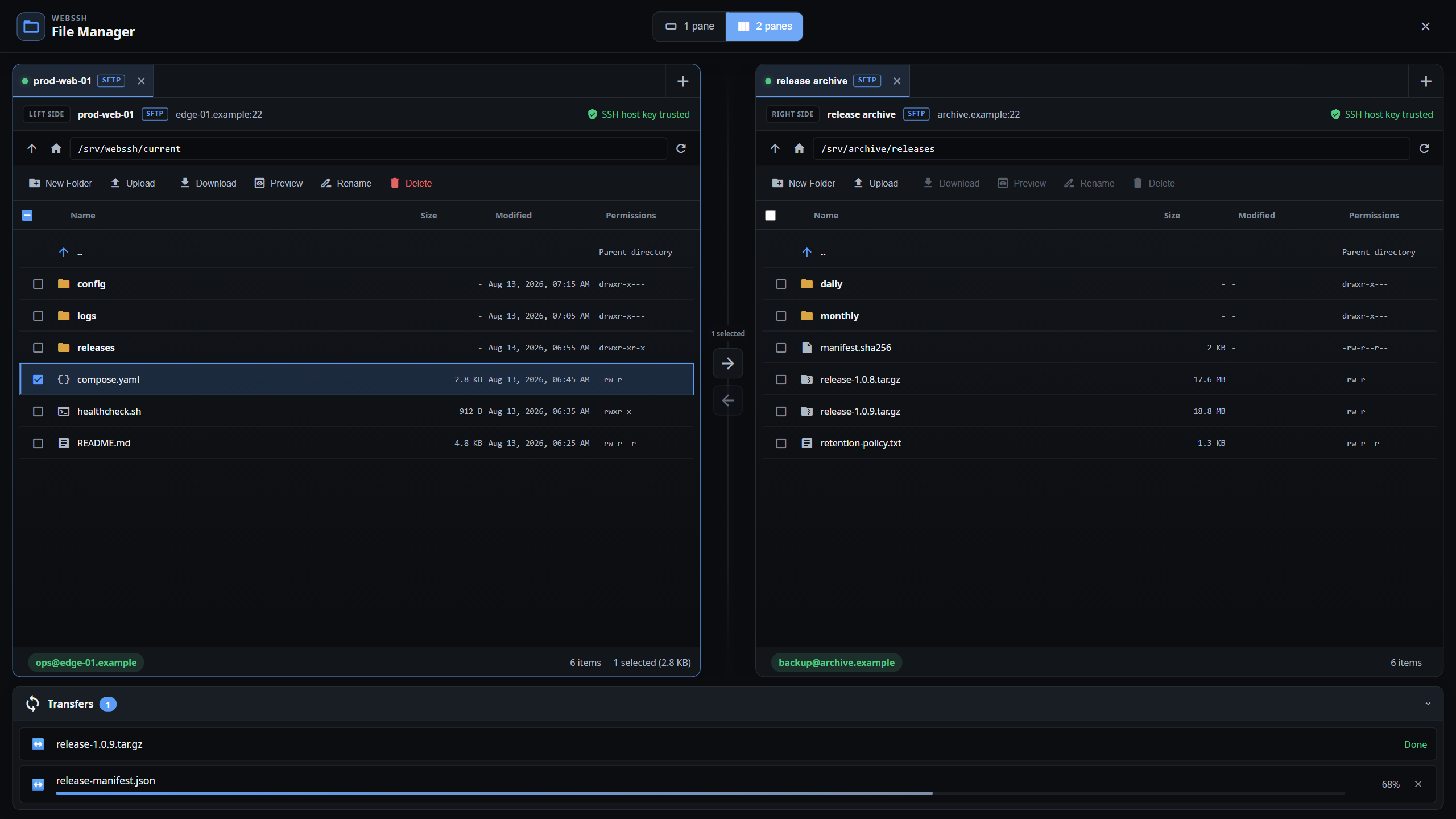This screenshot has height=819, width=1456.
Task: Click the release-manifest.json progress bar
Action: click(x=701, y=793)
